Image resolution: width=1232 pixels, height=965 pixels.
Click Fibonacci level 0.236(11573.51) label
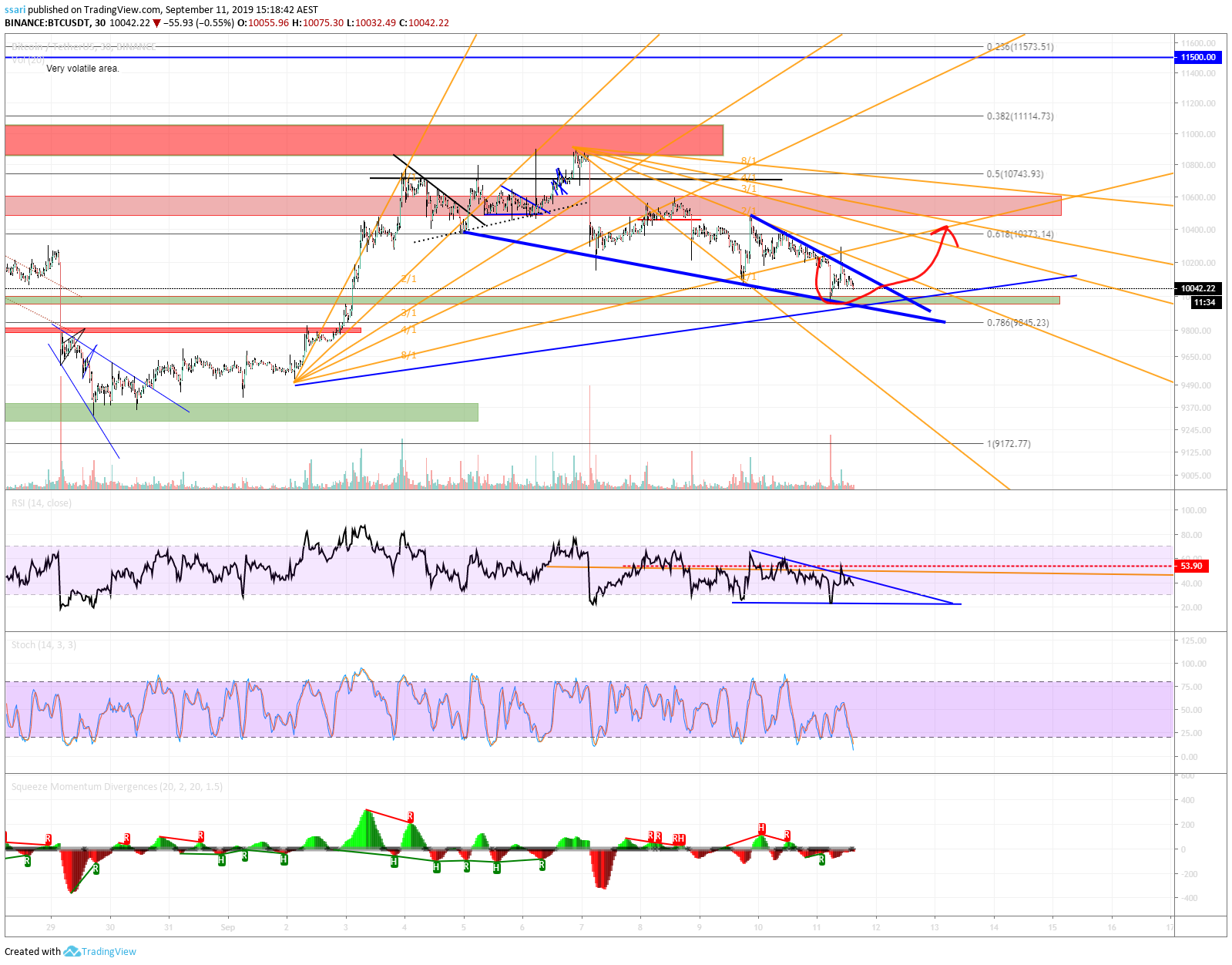pyautogui.click(x=1020, y=47)
